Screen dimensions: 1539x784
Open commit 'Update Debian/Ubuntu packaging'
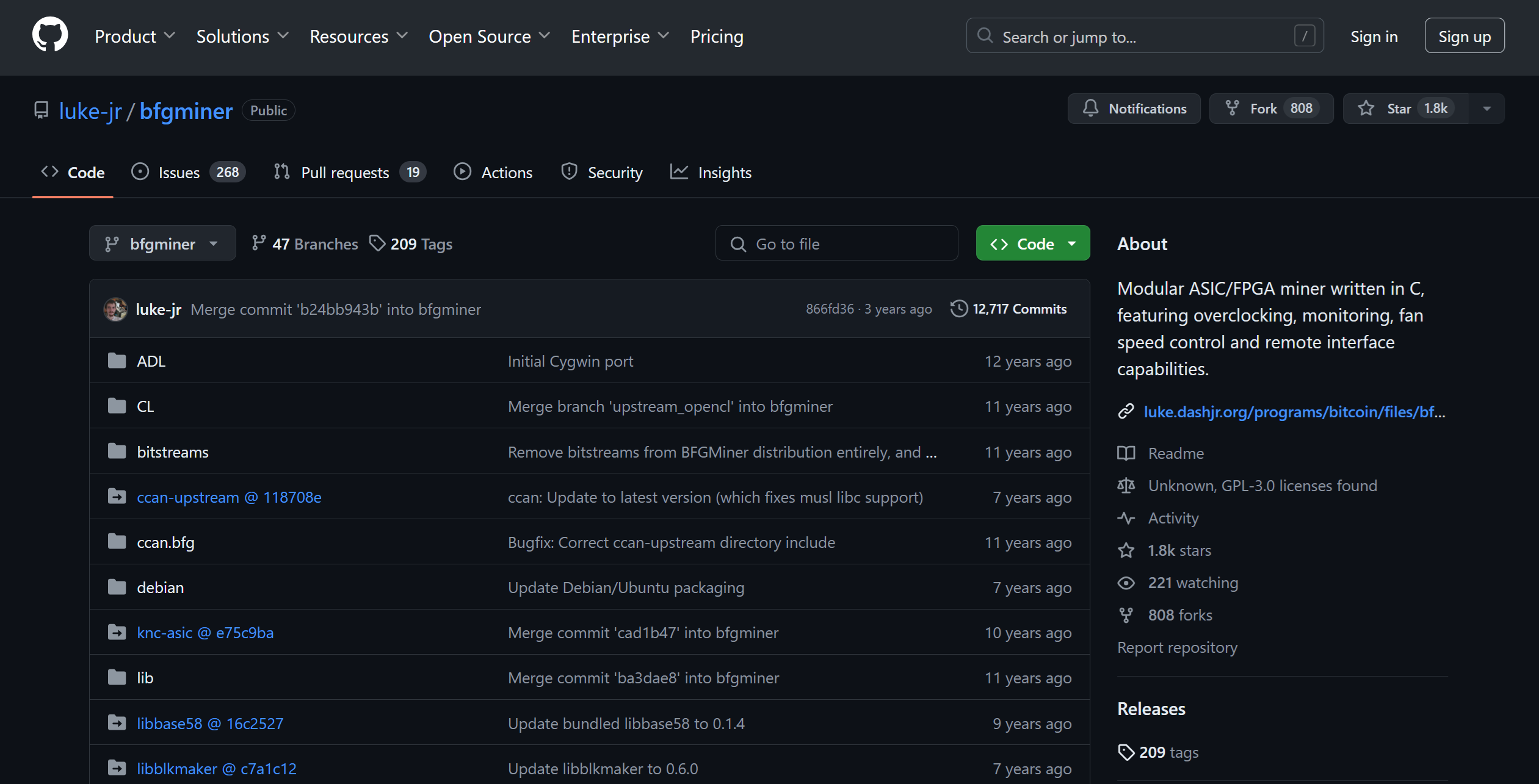pos(626,588)
